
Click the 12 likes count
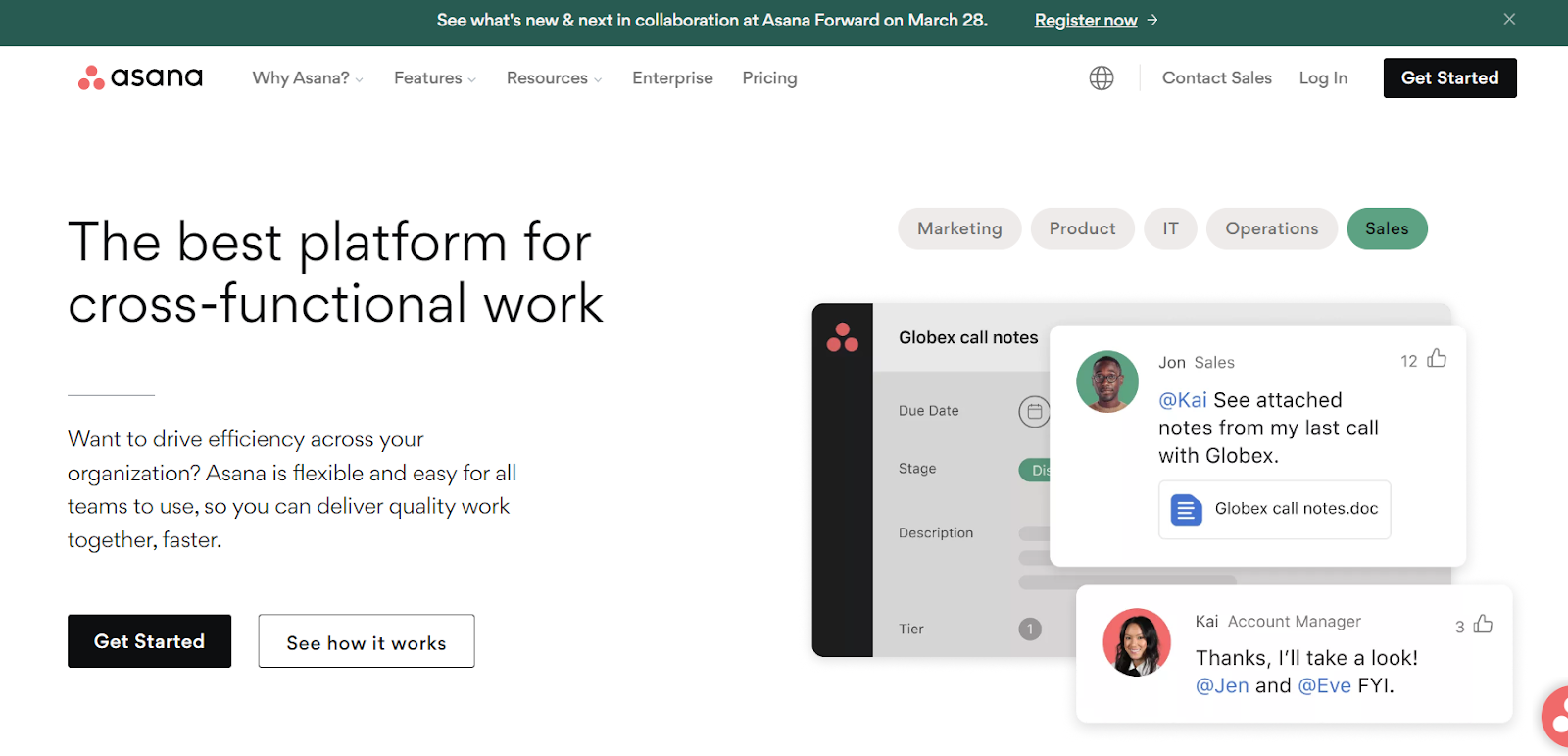coord(1408,361)
